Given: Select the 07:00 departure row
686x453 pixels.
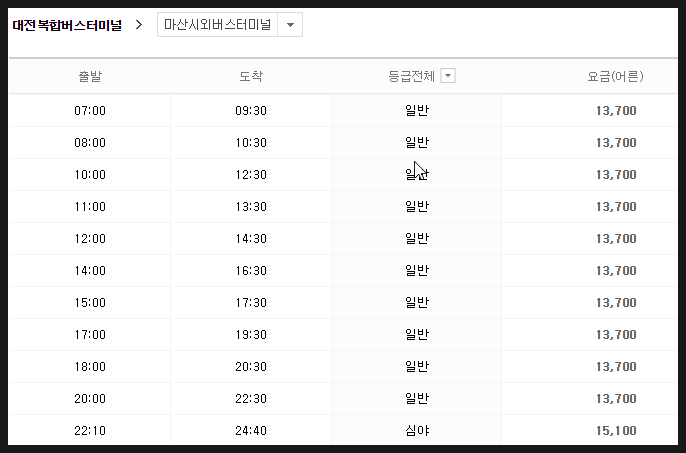Looking at the screenshot, I should (x=343, y=111).
